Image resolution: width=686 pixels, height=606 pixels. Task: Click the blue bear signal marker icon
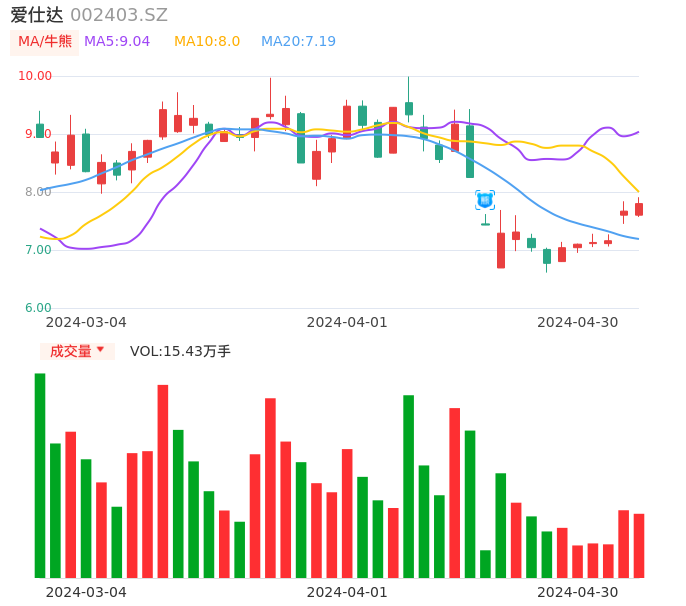pyautogui.click(x=485, y=200)
